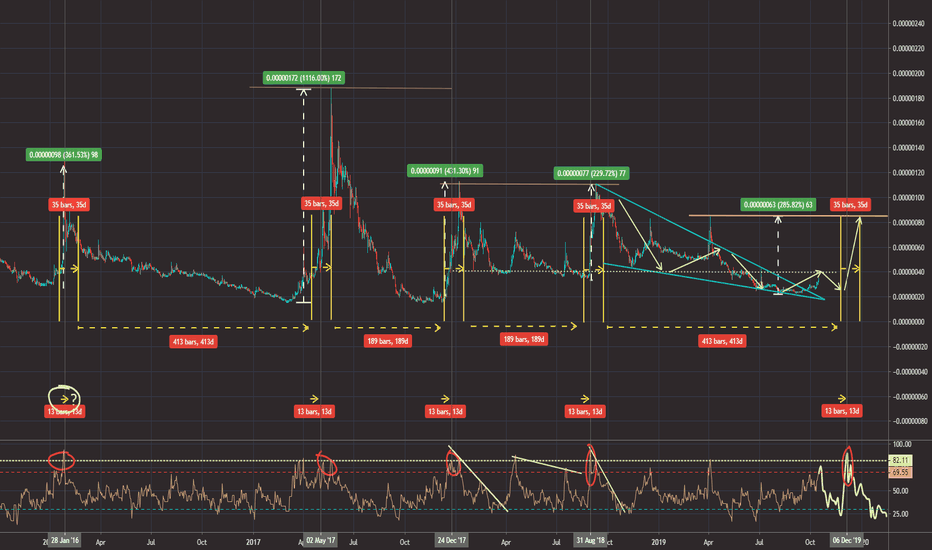The width and height of the screenshot is (932, 550).
Task: Click the 35 bars label beside 0.00000063 label
Action: [851, 205]
